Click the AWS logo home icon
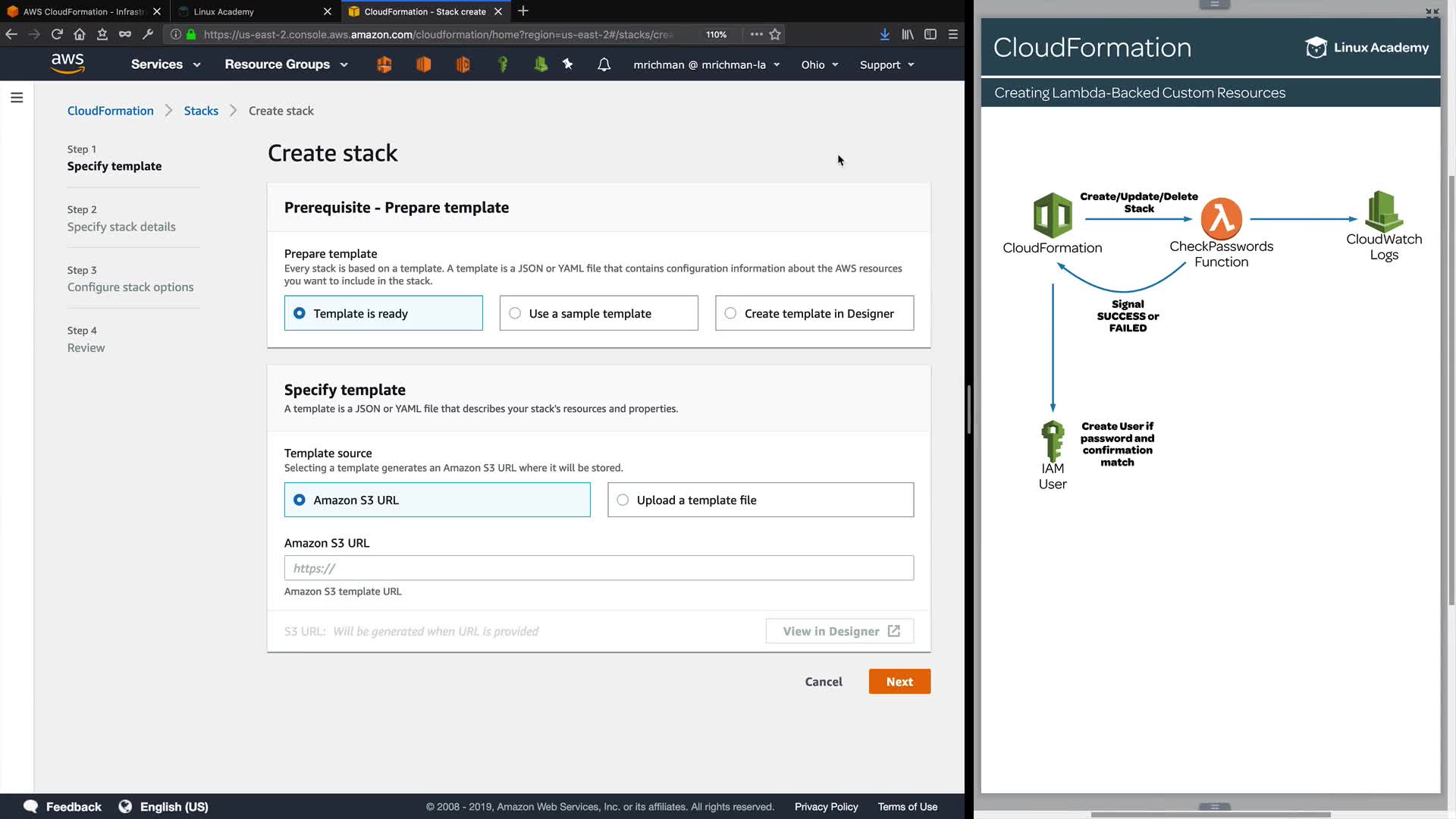The height and width of the screenshot is (819, 1456). tap(67, 64)
